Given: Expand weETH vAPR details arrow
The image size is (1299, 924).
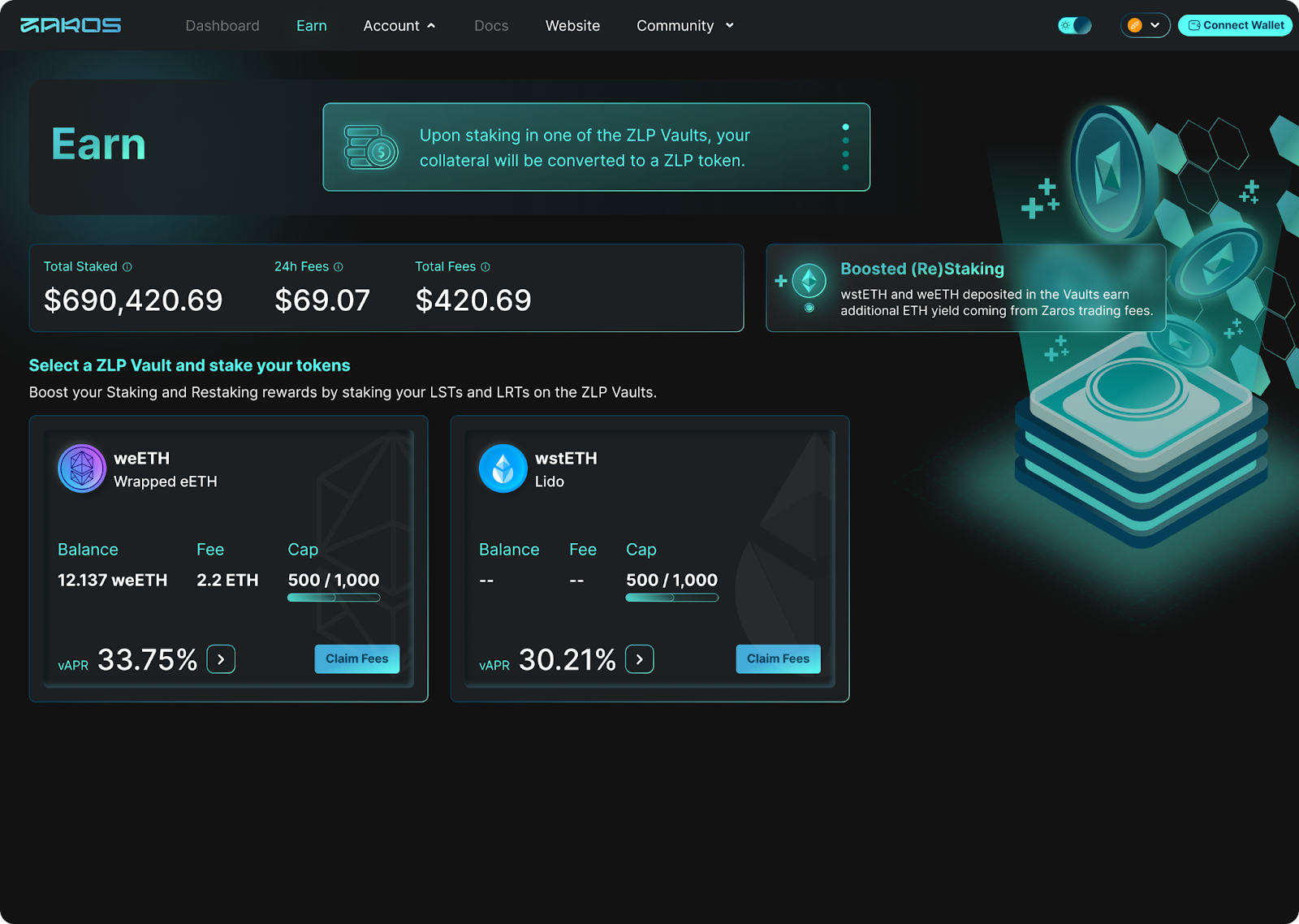Looking at the screenshot, I should 221,659.
